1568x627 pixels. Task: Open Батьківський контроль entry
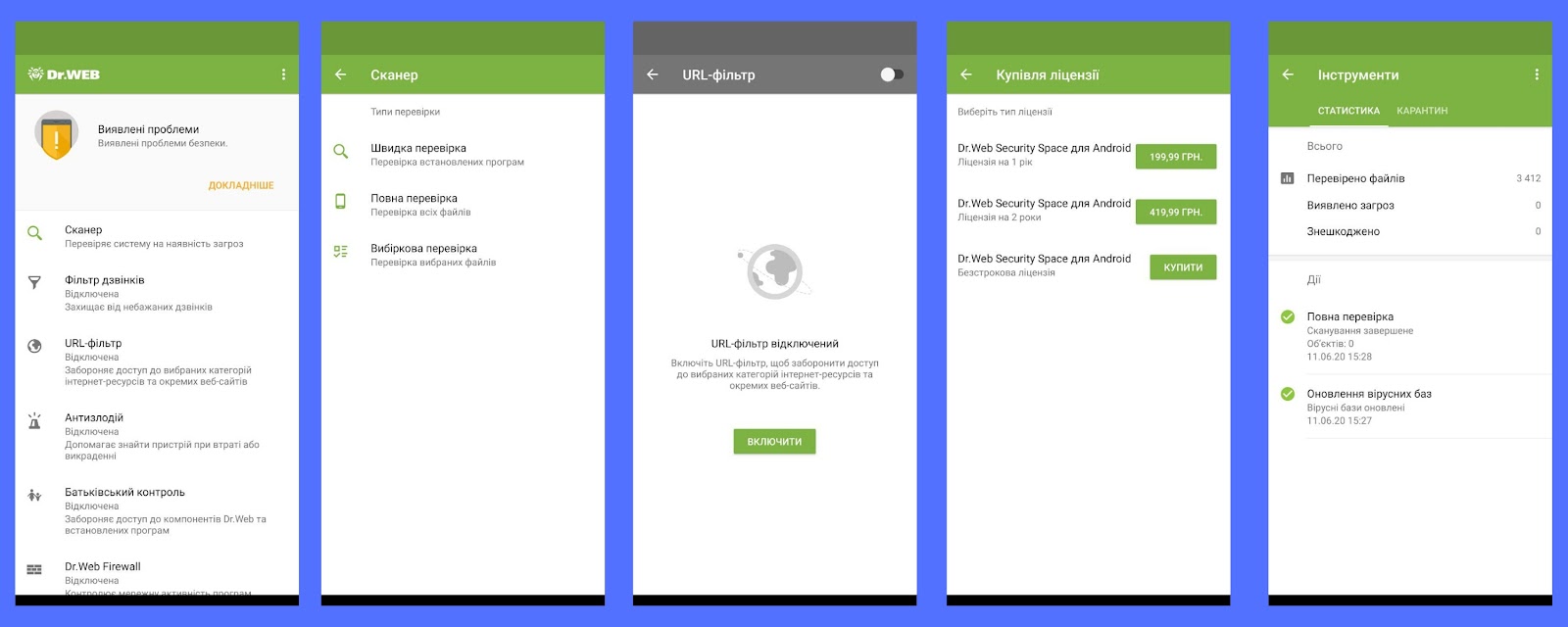(157, 510)
